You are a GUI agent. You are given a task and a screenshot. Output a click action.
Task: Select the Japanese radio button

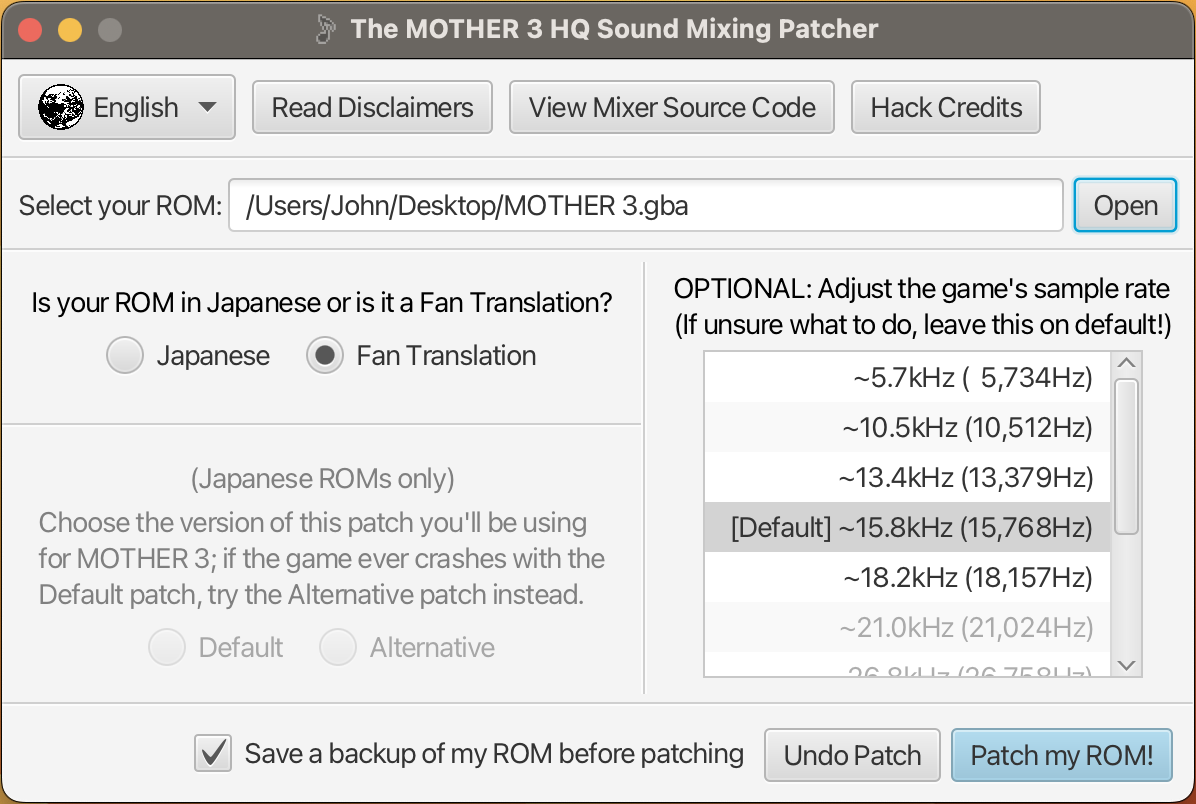click(125, 355)
